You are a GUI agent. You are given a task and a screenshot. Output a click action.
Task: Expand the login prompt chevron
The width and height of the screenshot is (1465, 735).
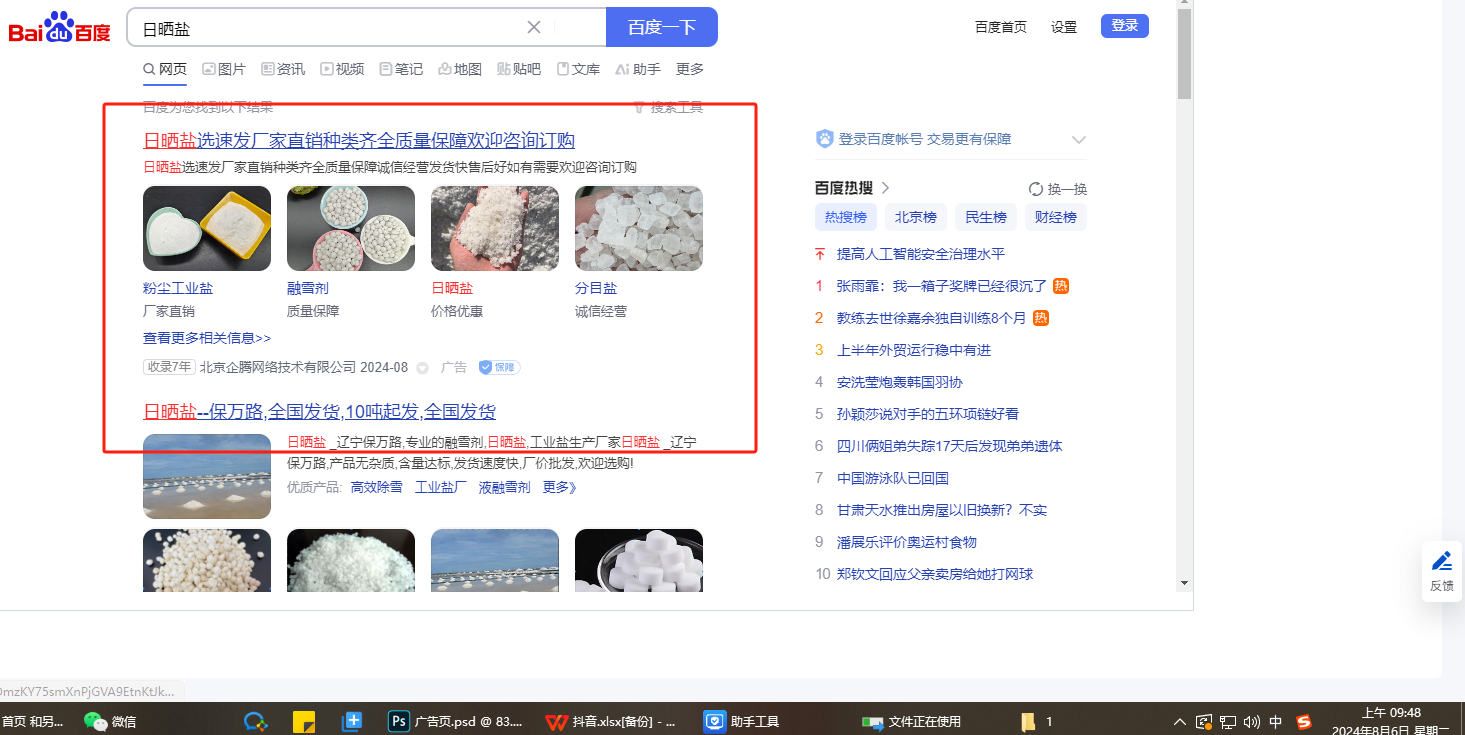pyautogui.click(x=1078, y=140)
